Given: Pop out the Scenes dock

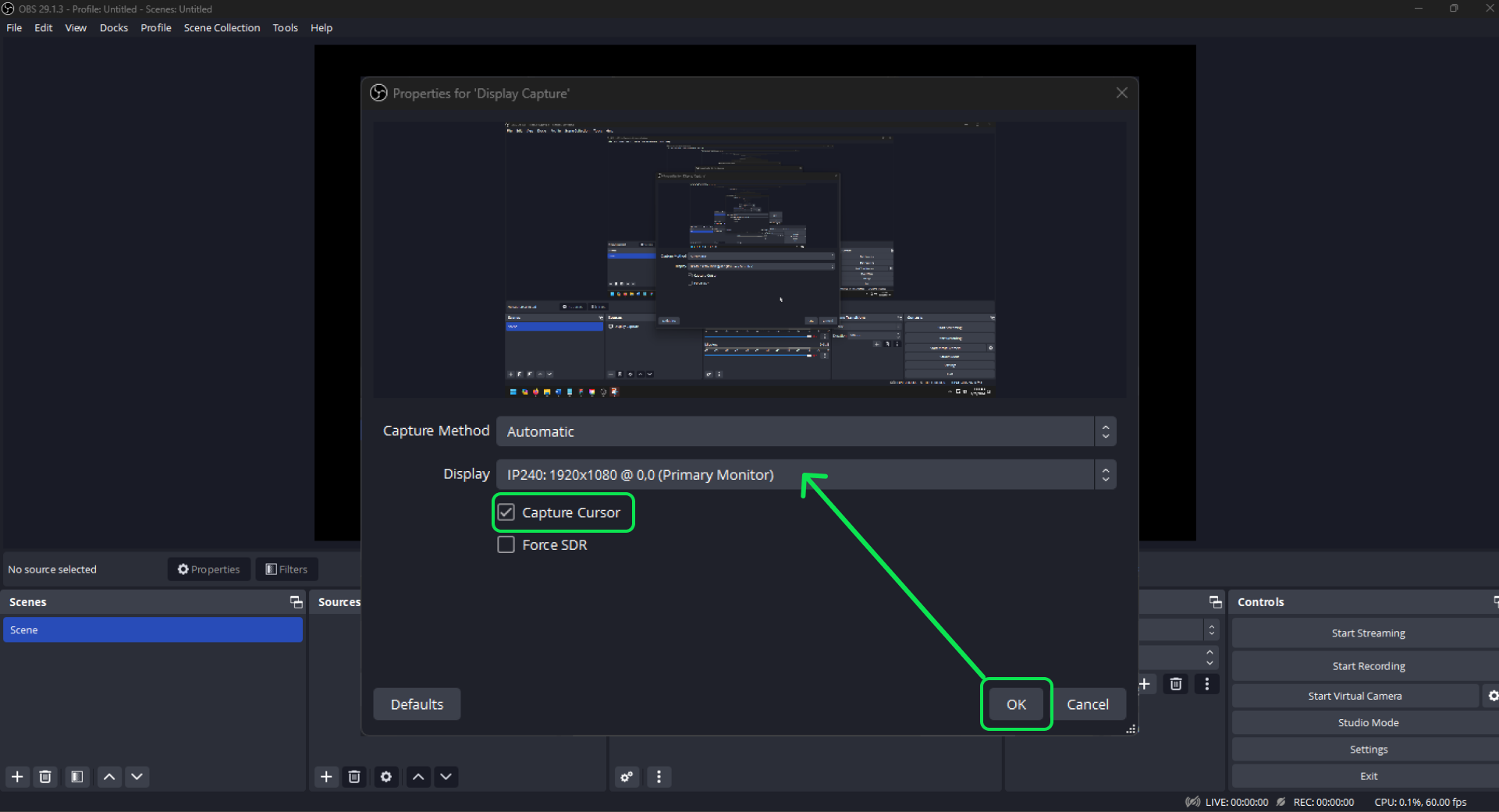Looking at the screenshot, I should [296, 601].
